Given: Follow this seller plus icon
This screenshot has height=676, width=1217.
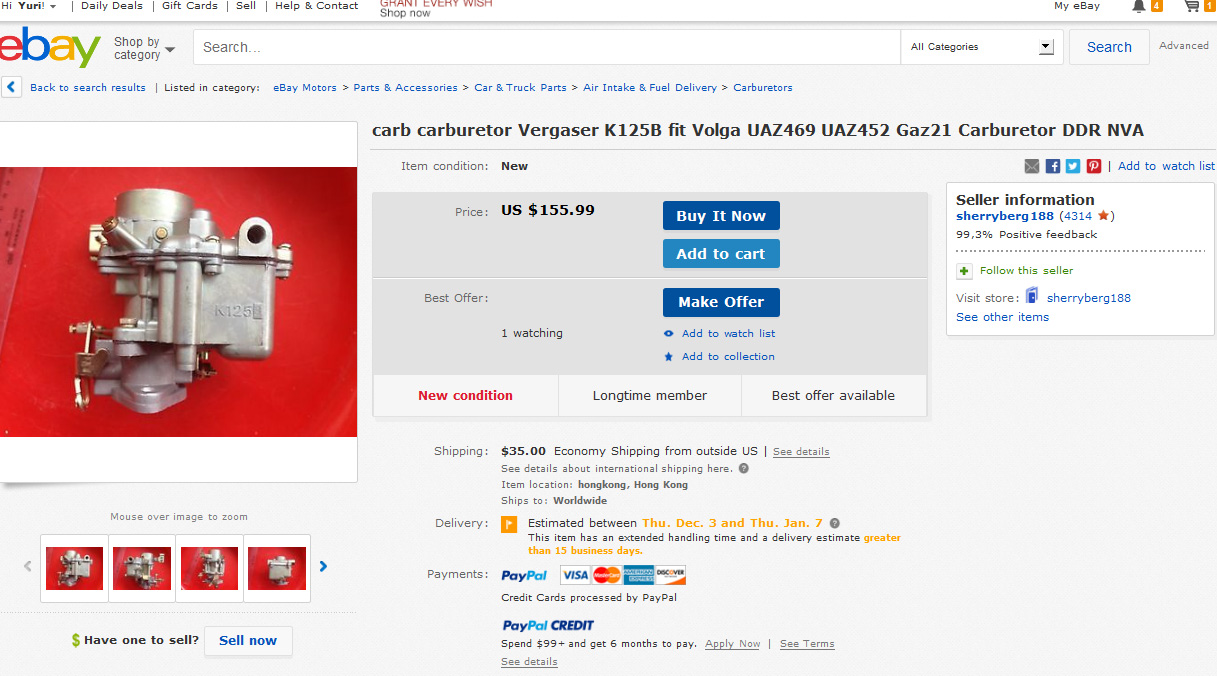Looking at the screenshot, I should coord(964,271).
